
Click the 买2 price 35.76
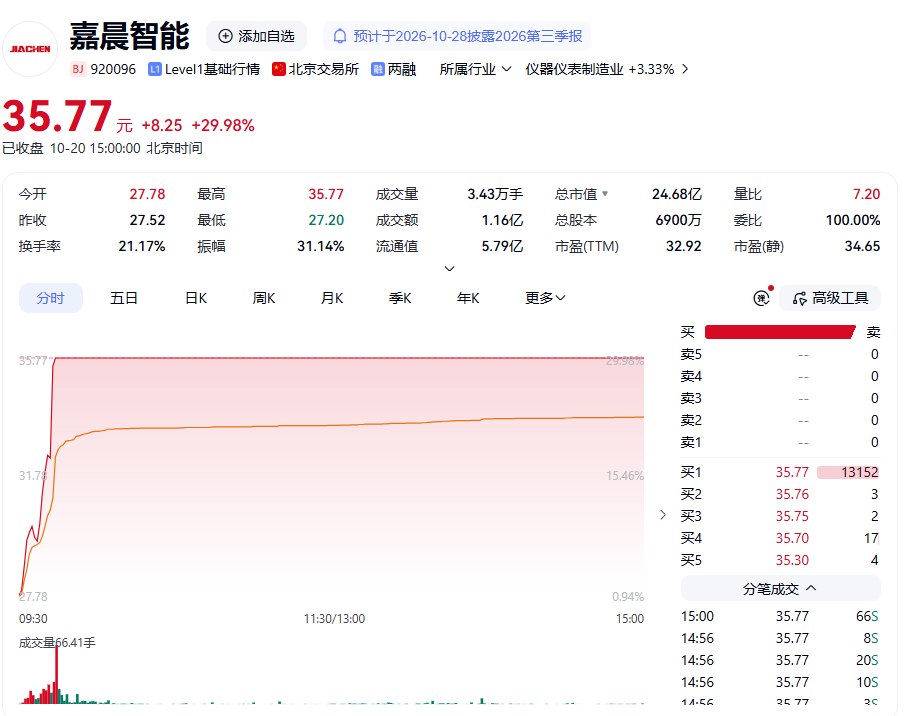[792, 494]
